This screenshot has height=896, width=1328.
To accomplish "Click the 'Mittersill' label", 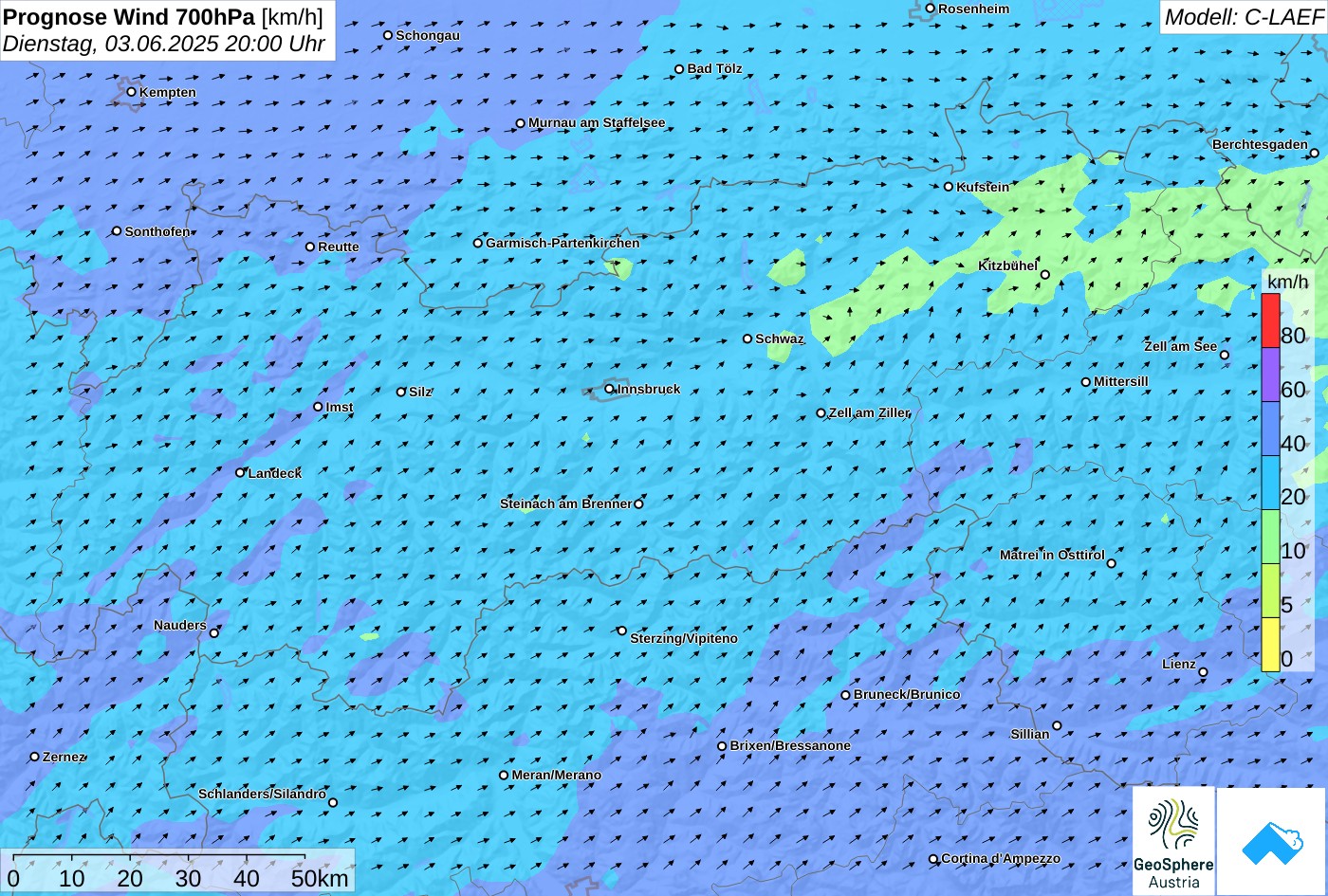I will point(1121,381).
